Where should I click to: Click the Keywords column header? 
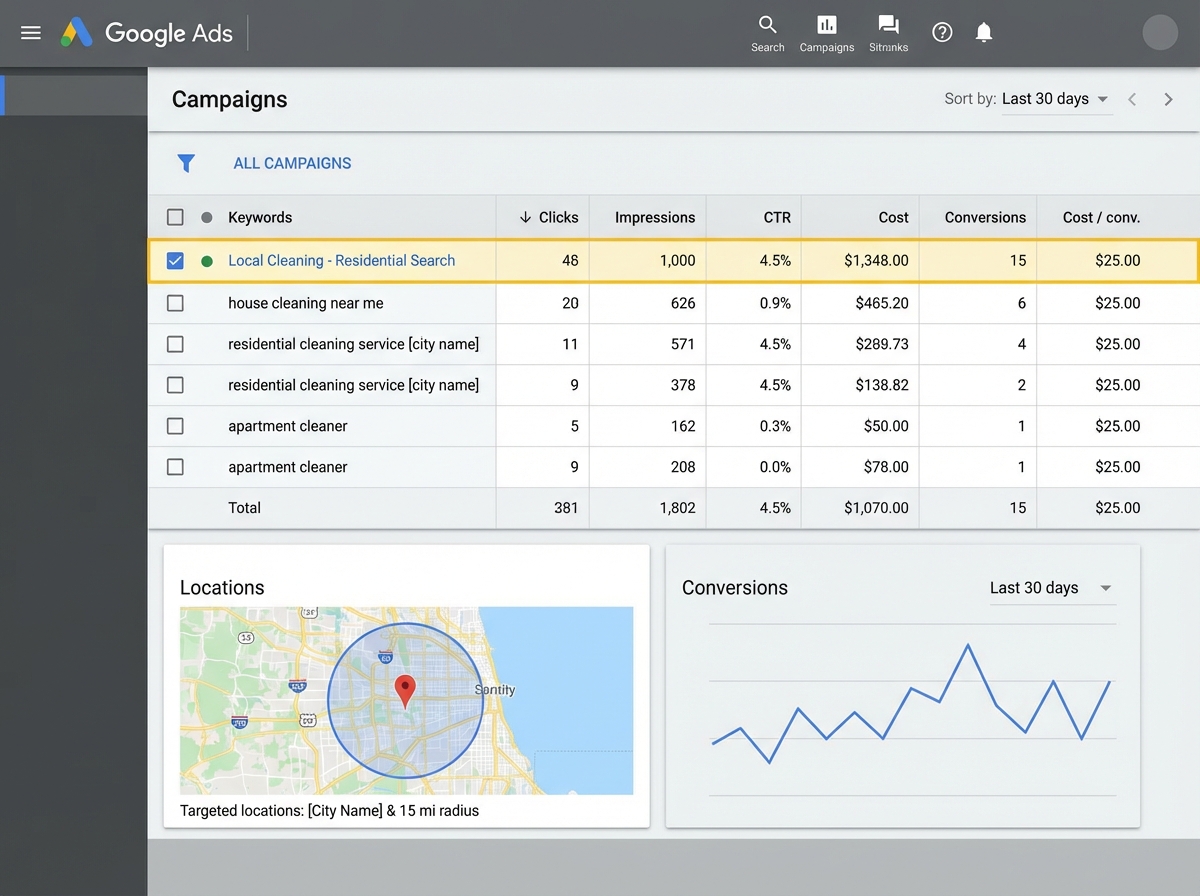[x=259, y=216]
